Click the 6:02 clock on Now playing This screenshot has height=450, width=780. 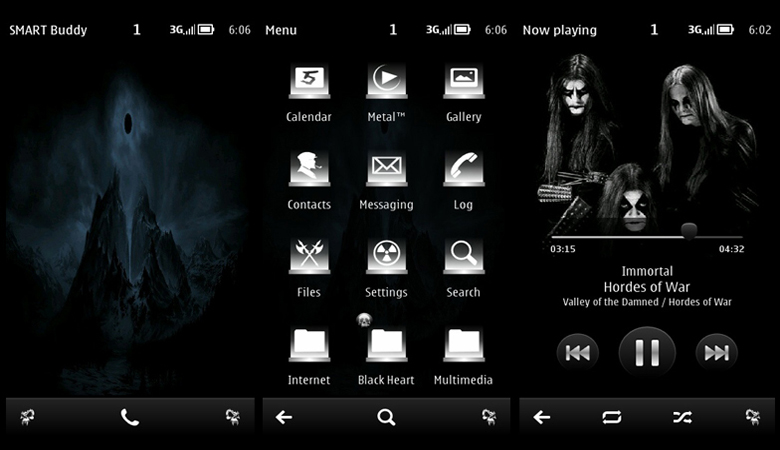(760, 30)
